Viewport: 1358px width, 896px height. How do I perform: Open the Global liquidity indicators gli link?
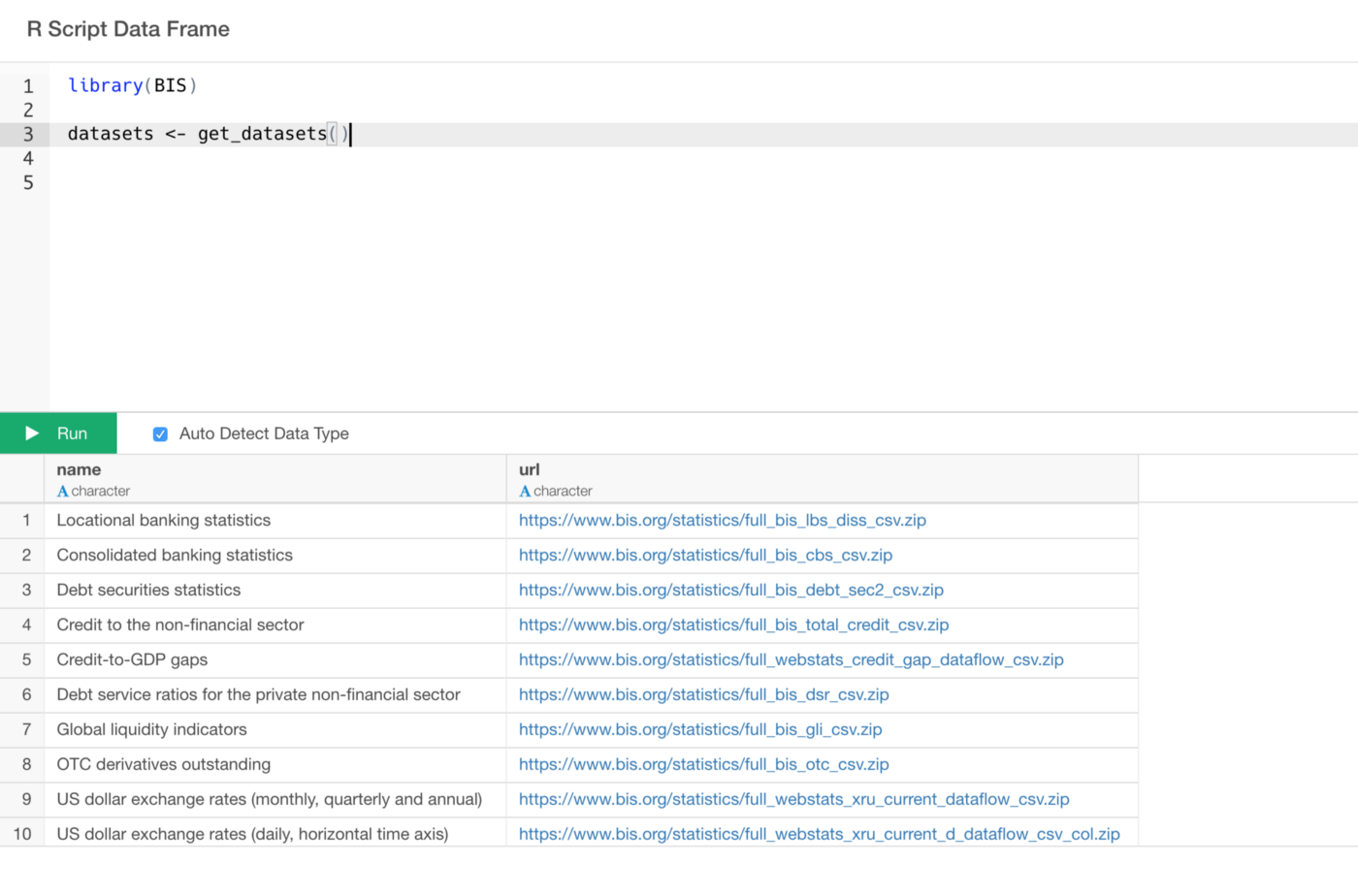point(699,730)
